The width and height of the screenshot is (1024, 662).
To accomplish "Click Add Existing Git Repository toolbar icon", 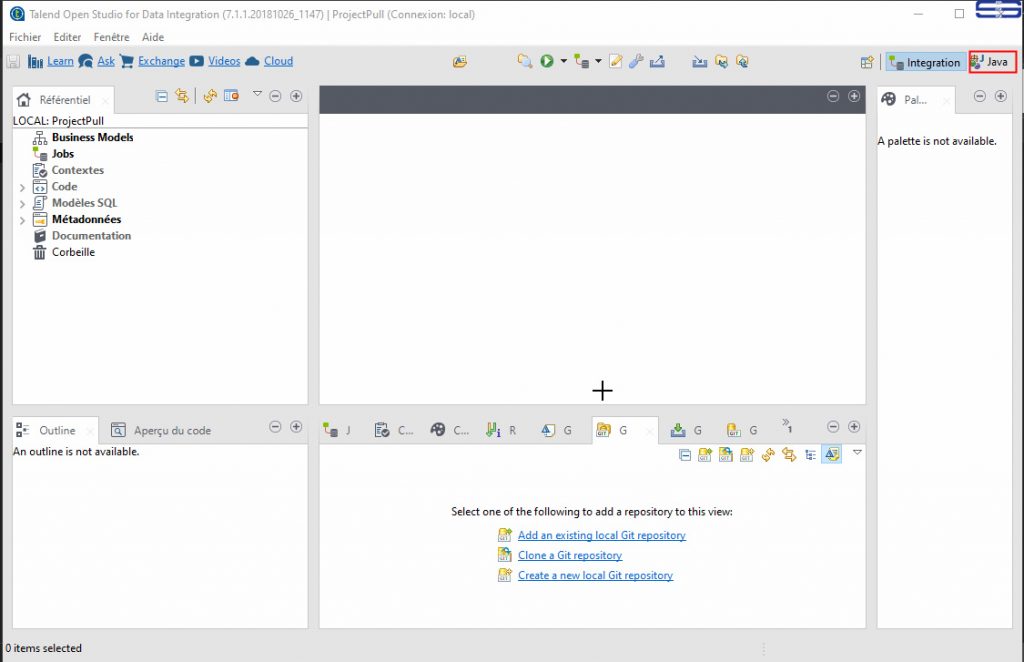I will (705, 455).
